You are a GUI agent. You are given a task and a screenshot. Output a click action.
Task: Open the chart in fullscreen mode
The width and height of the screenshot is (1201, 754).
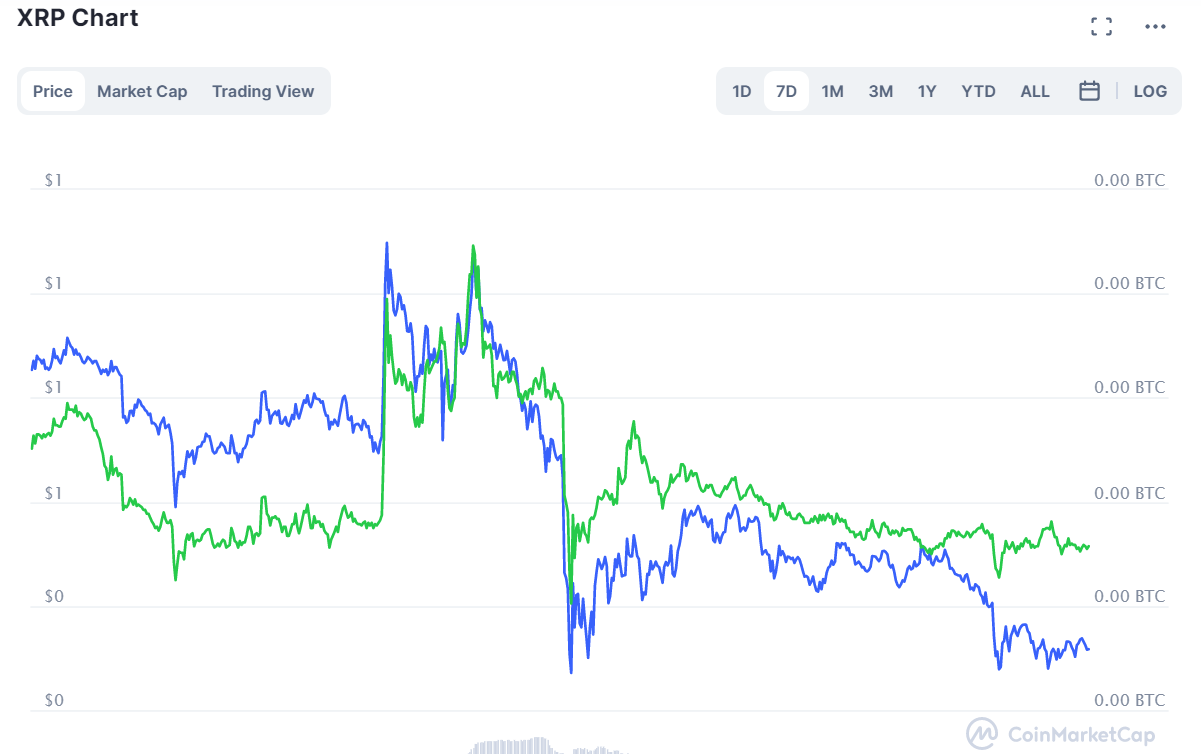click(1101, 27)
